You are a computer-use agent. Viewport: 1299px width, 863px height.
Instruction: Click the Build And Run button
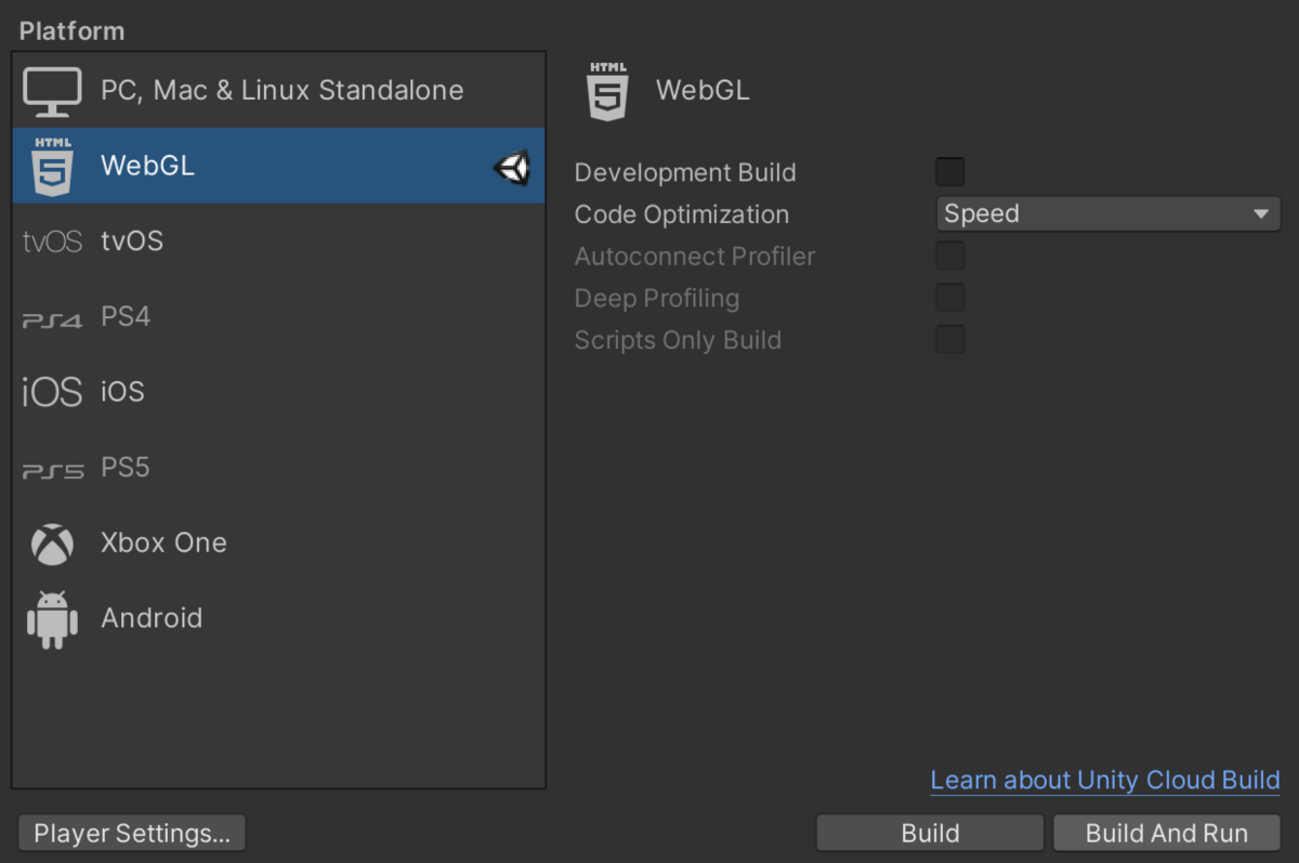tap(1166, 833)
